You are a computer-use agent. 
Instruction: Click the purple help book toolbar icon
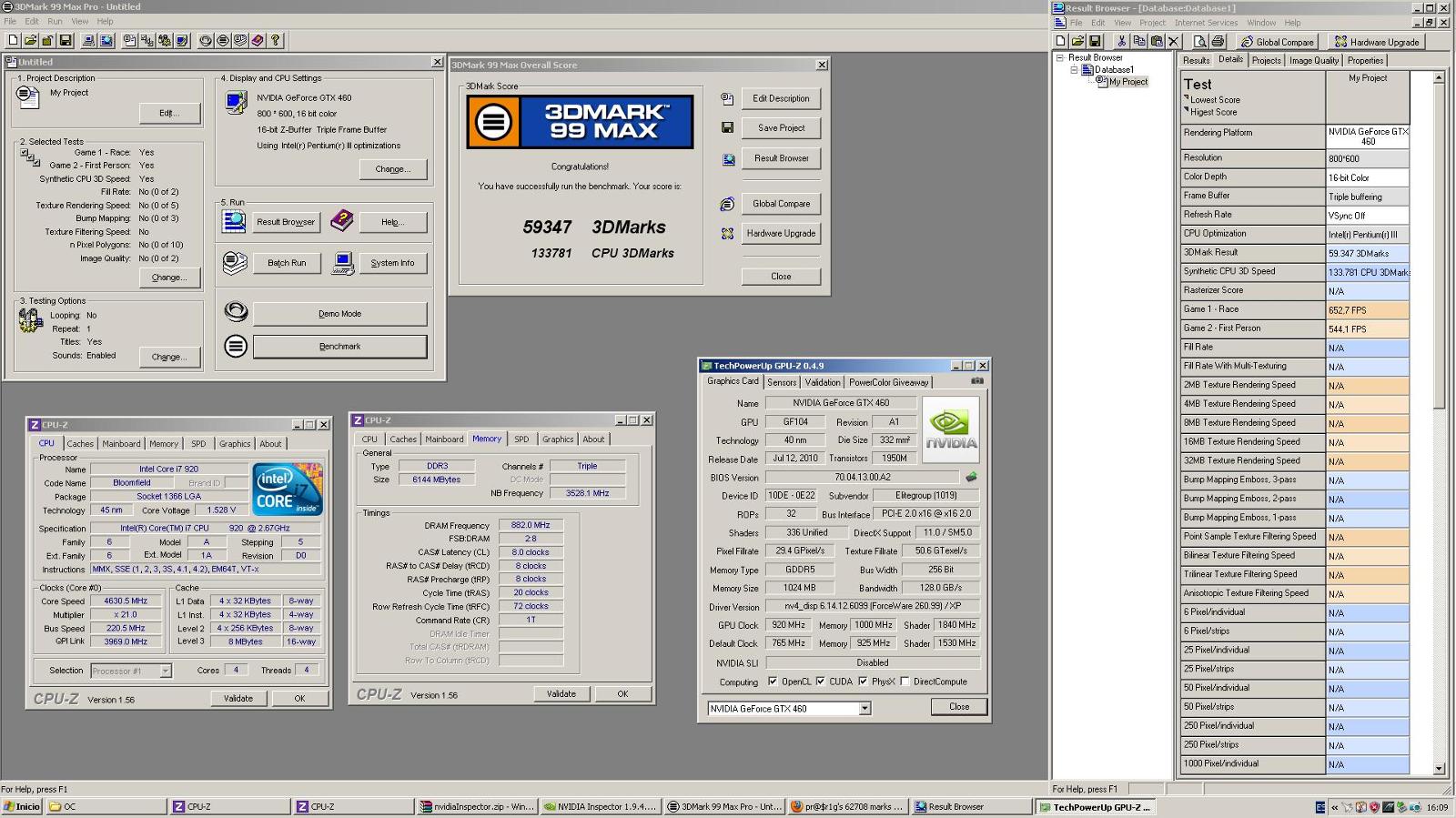point(258,40)
